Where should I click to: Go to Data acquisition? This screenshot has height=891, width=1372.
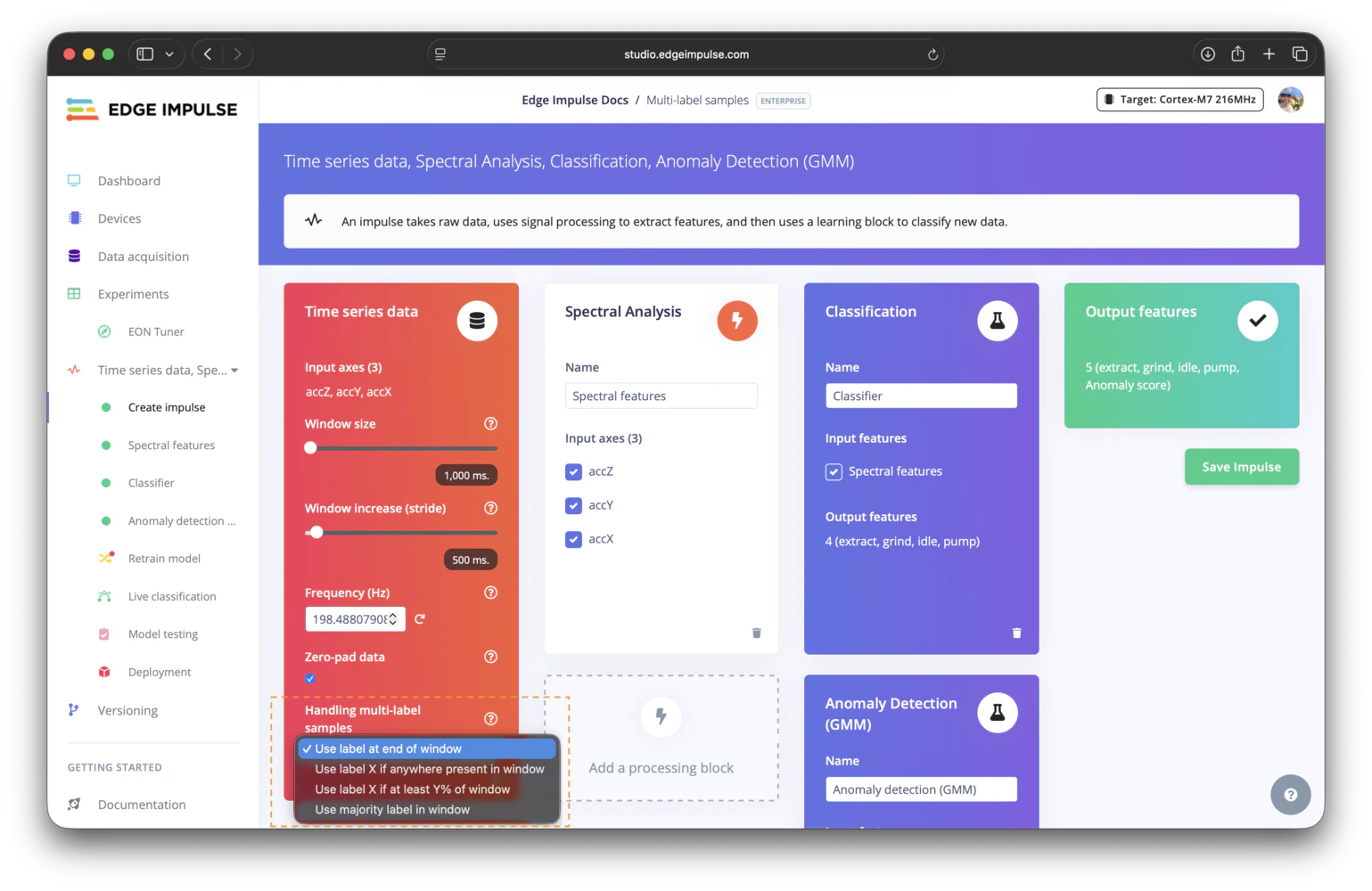click(x=144, y=257)
